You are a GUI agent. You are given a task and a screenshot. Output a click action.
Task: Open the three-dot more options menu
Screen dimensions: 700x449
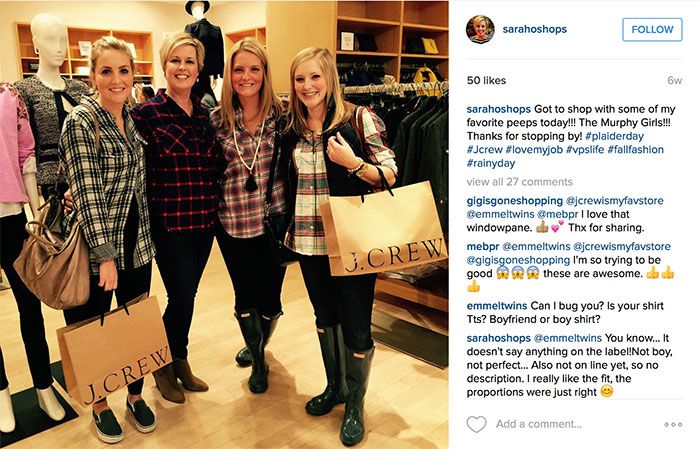673,424
